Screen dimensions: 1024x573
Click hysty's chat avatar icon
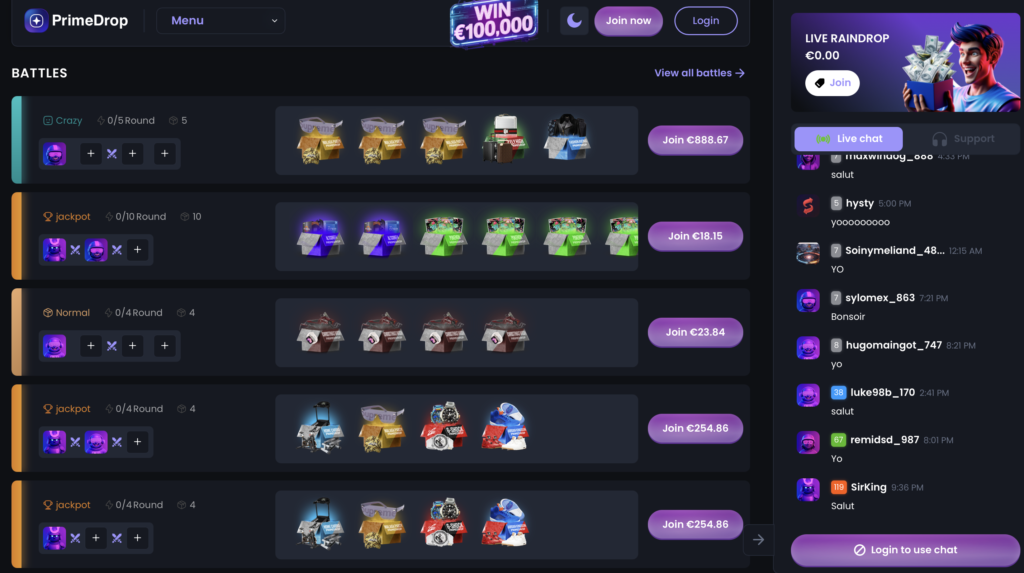[808, 205]
